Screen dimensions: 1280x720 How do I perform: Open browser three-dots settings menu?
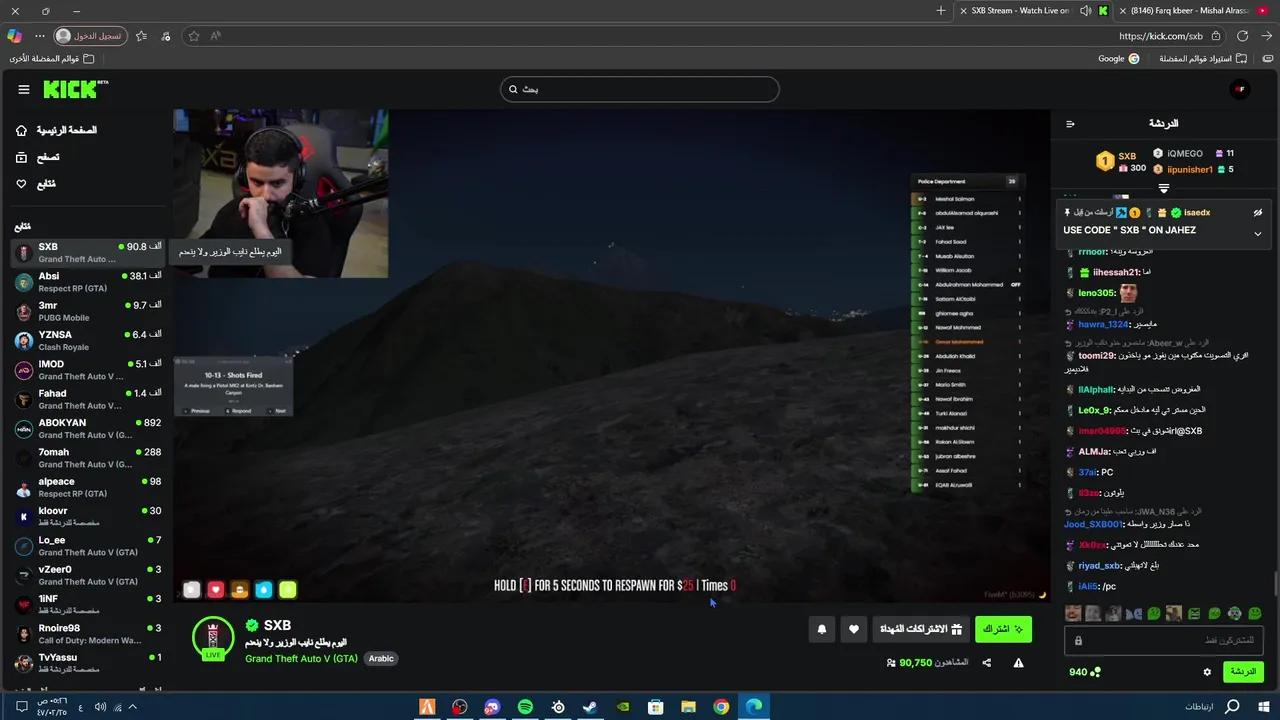point(40,36)
